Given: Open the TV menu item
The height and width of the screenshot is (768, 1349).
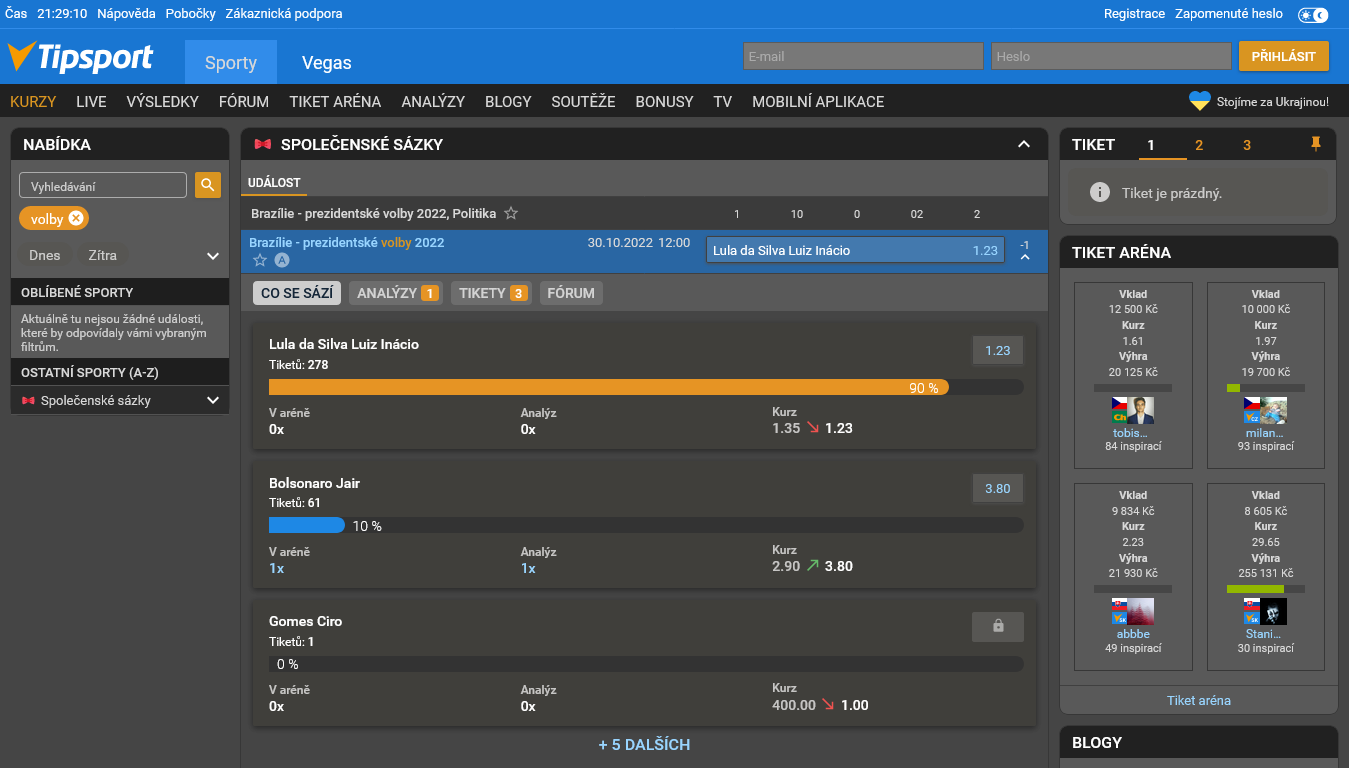Looking at the screenshot, I should click(x=723, y=101).
